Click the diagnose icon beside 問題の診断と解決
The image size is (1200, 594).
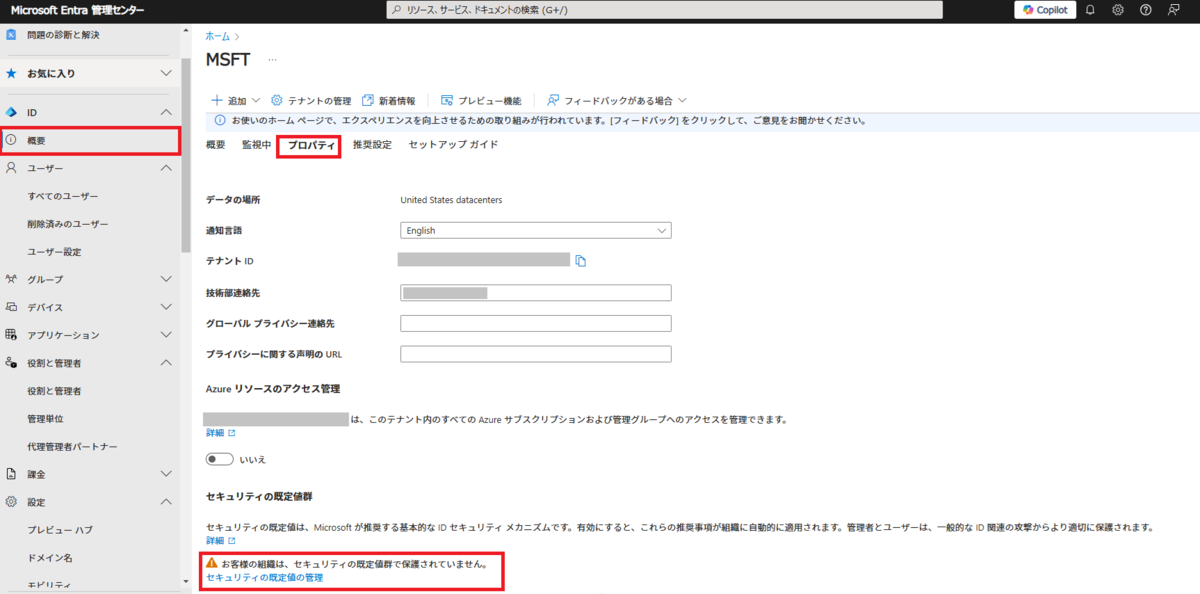[11, 35]
